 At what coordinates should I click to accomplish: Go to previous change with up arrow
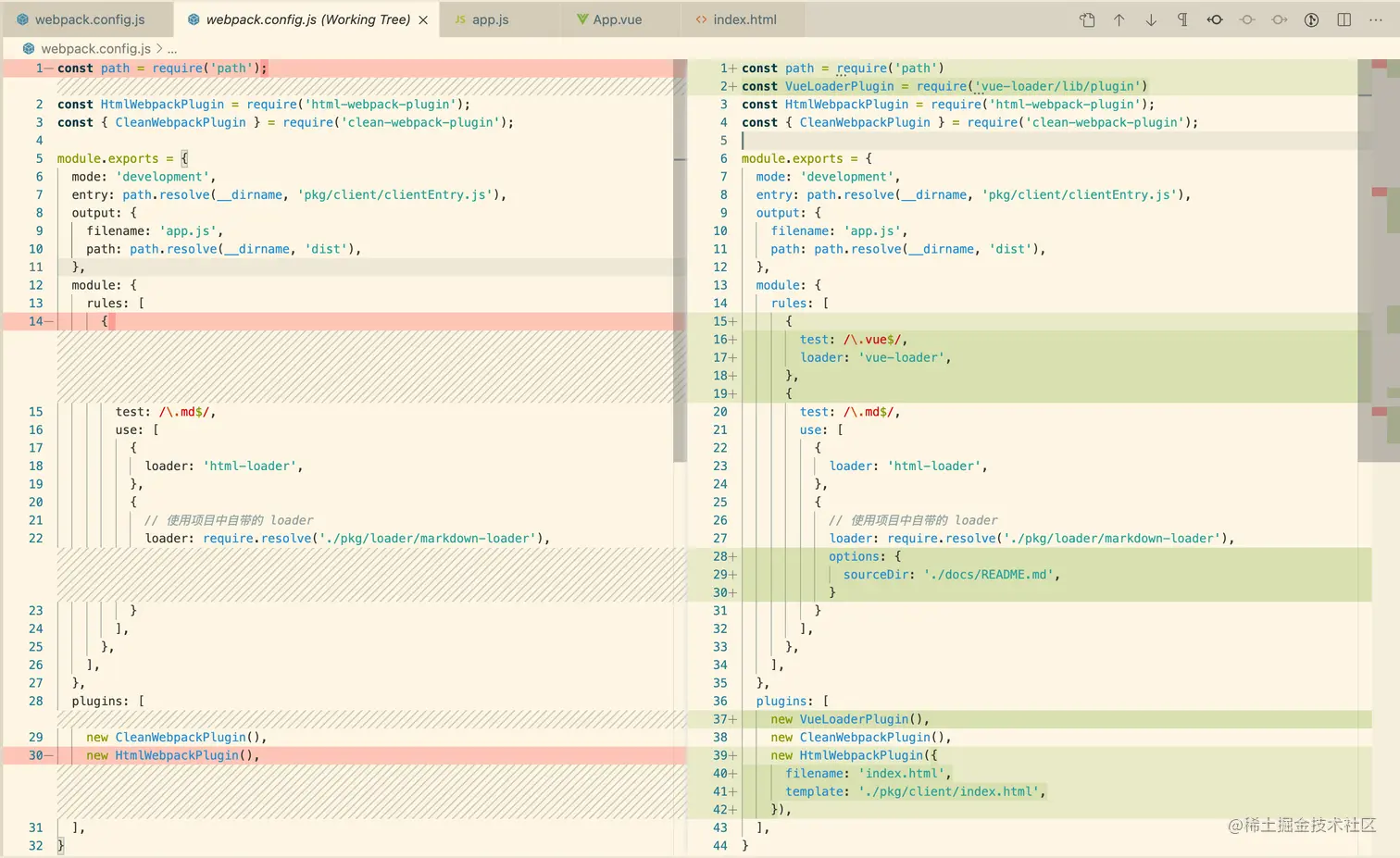tap(1119, 19)
